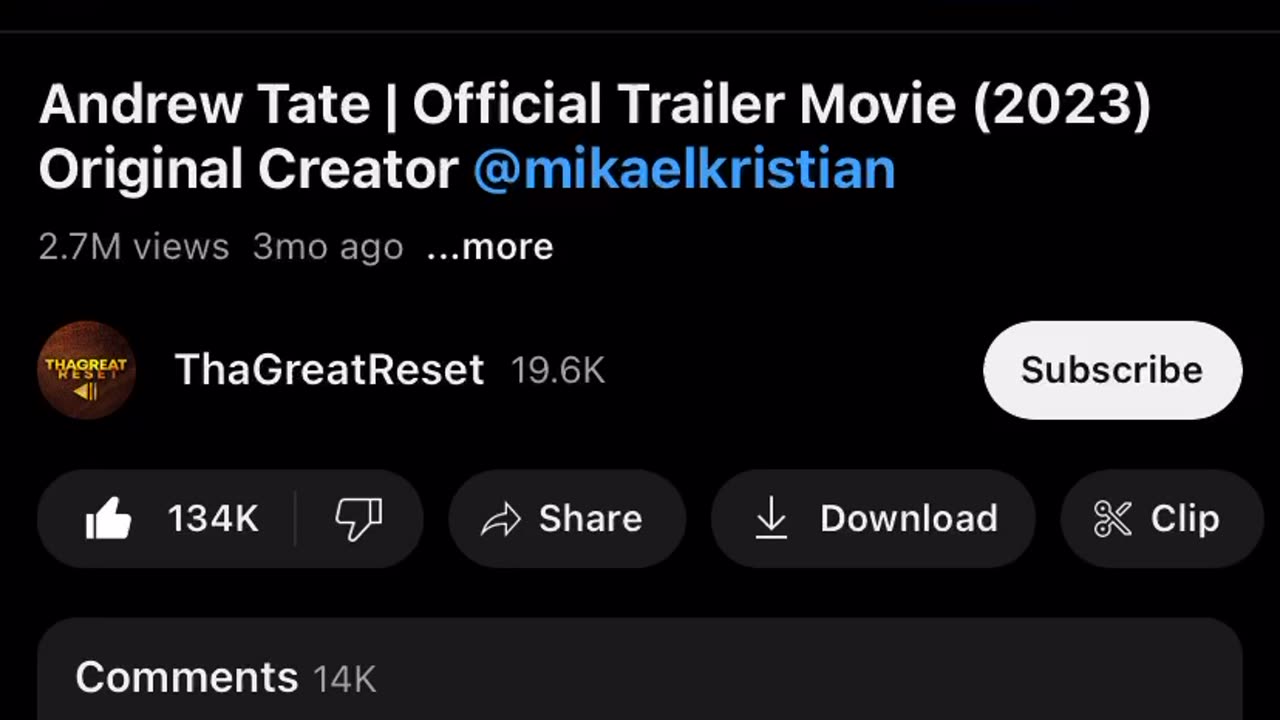1280x720 pixels.
Task: Tap the "3mo ago" upload date
Action: click(328, 247)
